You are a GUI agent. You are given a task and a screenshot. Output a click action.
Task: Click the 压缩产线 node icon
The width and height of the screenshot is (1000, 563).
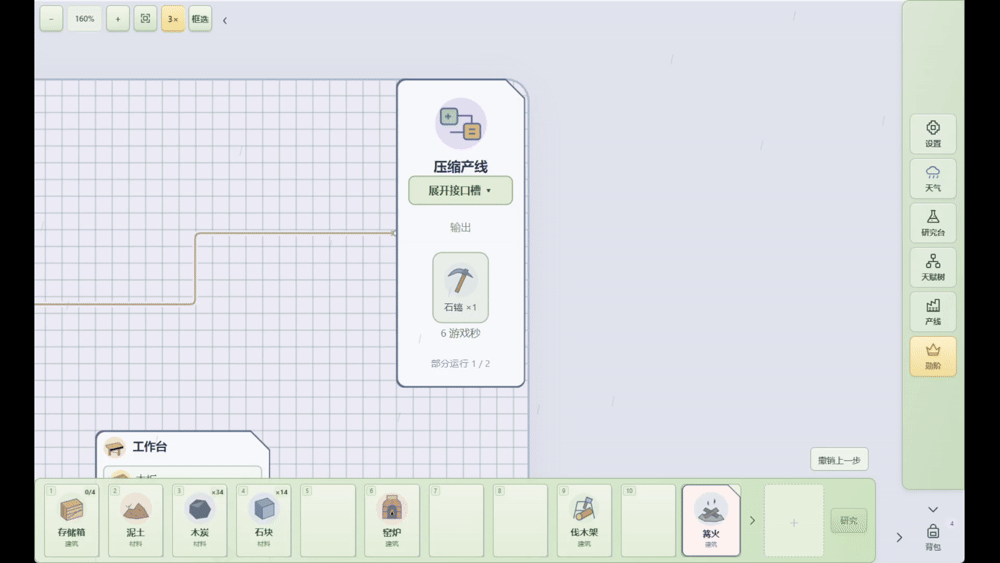pyautogui.click(x=460, y=124)
